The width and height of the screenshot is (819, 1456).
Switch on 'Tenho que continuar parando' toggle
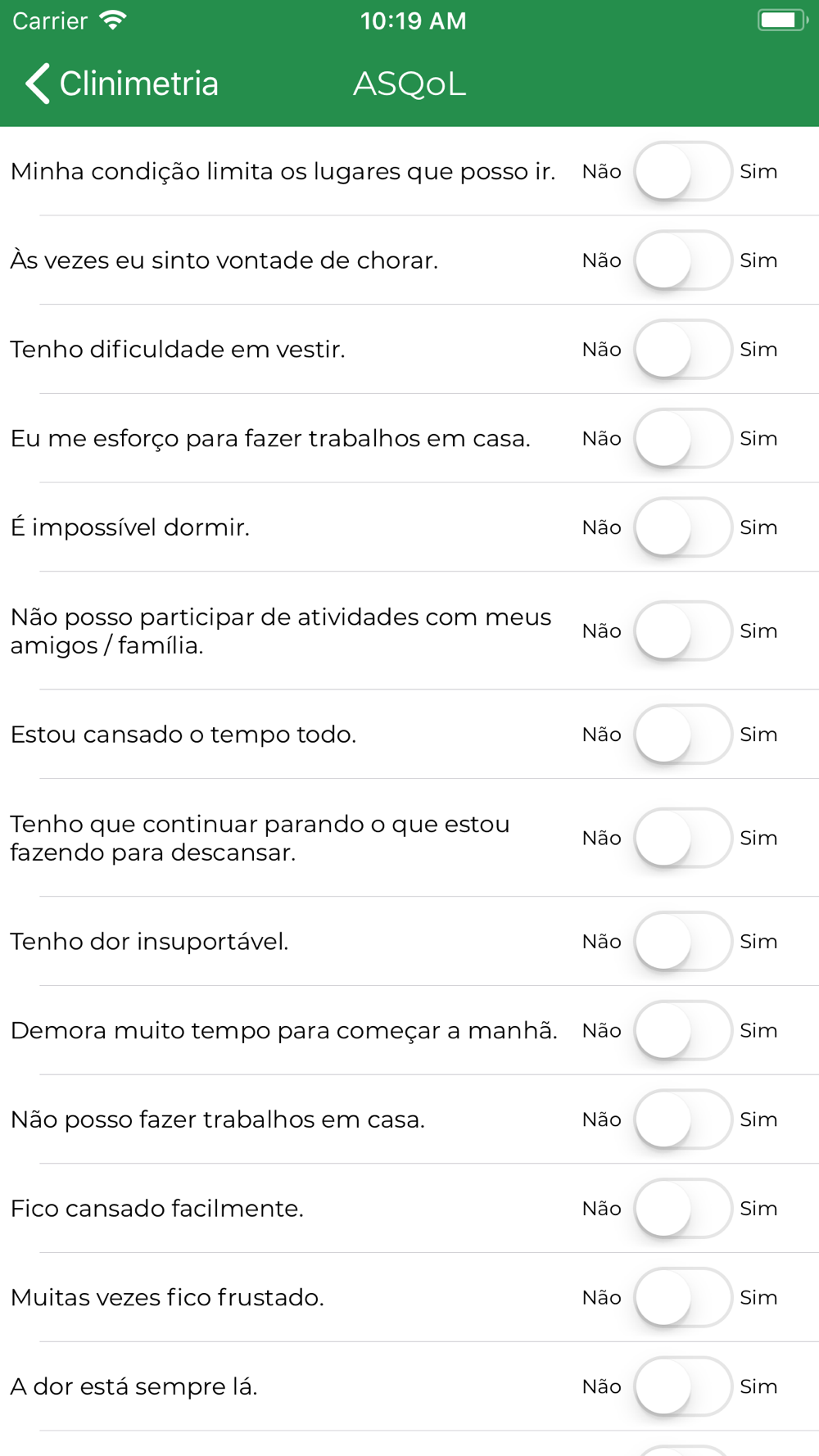(682, 838)
